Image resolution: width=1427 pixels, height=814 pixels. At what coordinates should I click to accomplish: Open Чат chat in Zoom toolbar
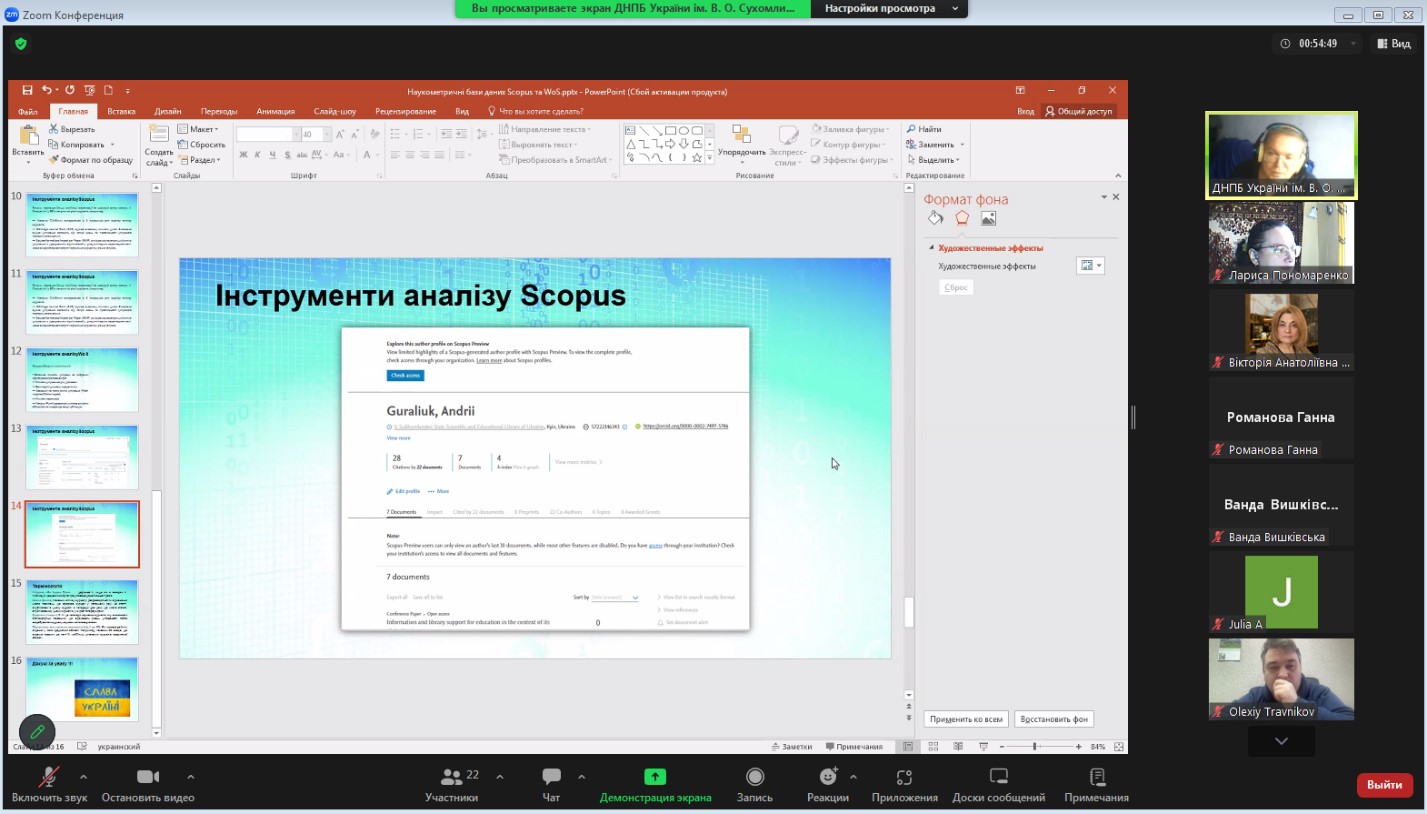click(x=551, y=784)
